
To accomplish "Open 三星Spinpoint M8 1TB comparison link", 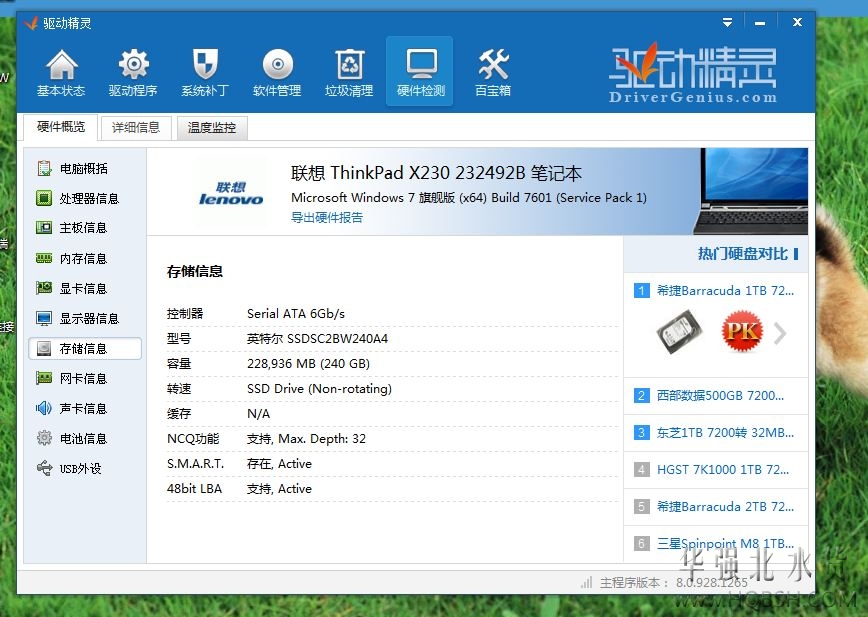I will point(725,543).
